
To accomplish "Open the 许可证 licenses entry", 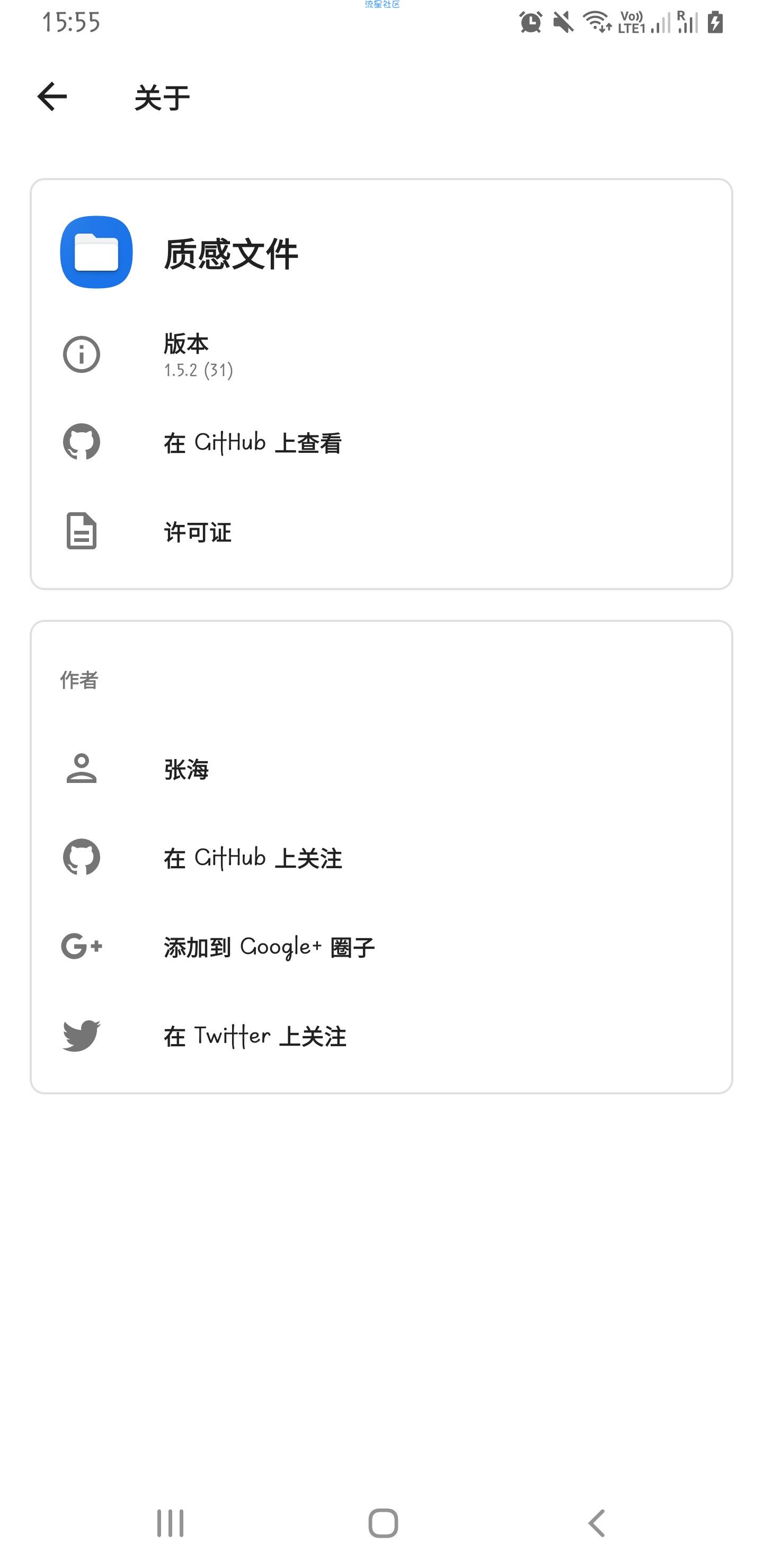I will tap(381, 531).
